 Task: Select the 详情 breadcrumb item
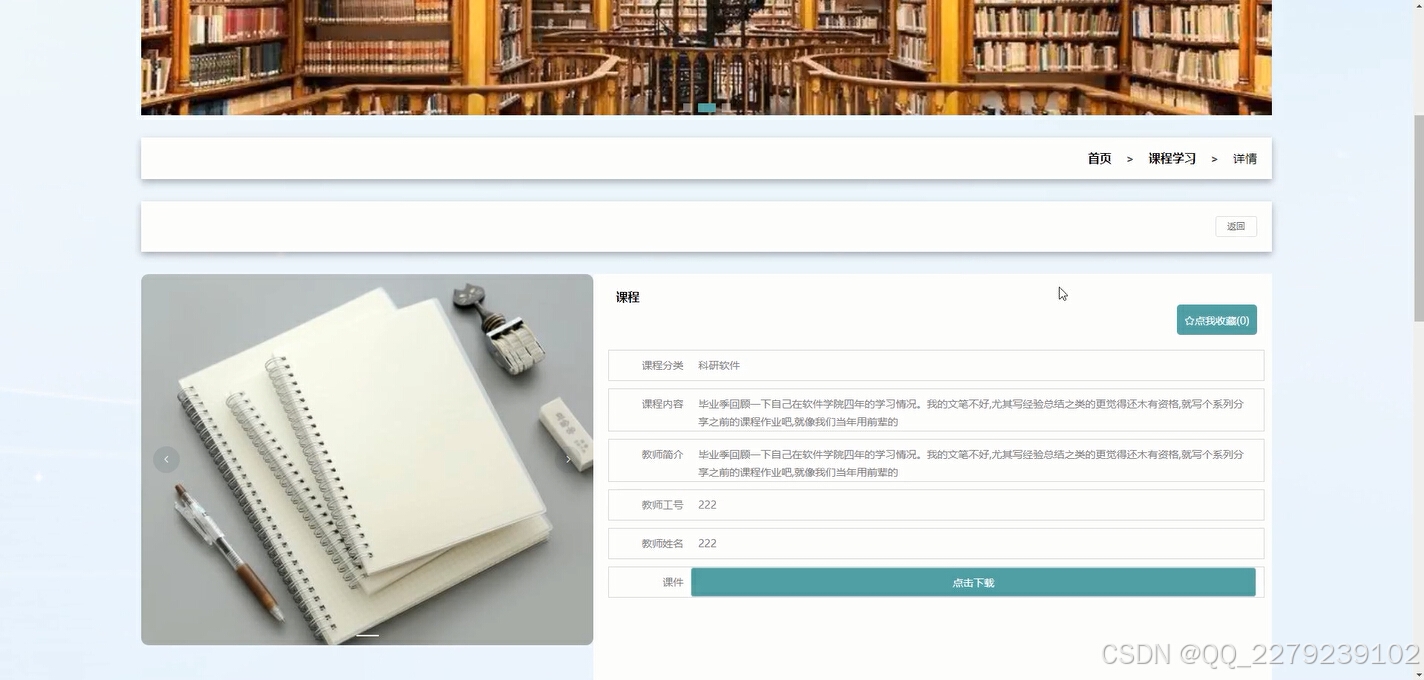pos(1244,158)
